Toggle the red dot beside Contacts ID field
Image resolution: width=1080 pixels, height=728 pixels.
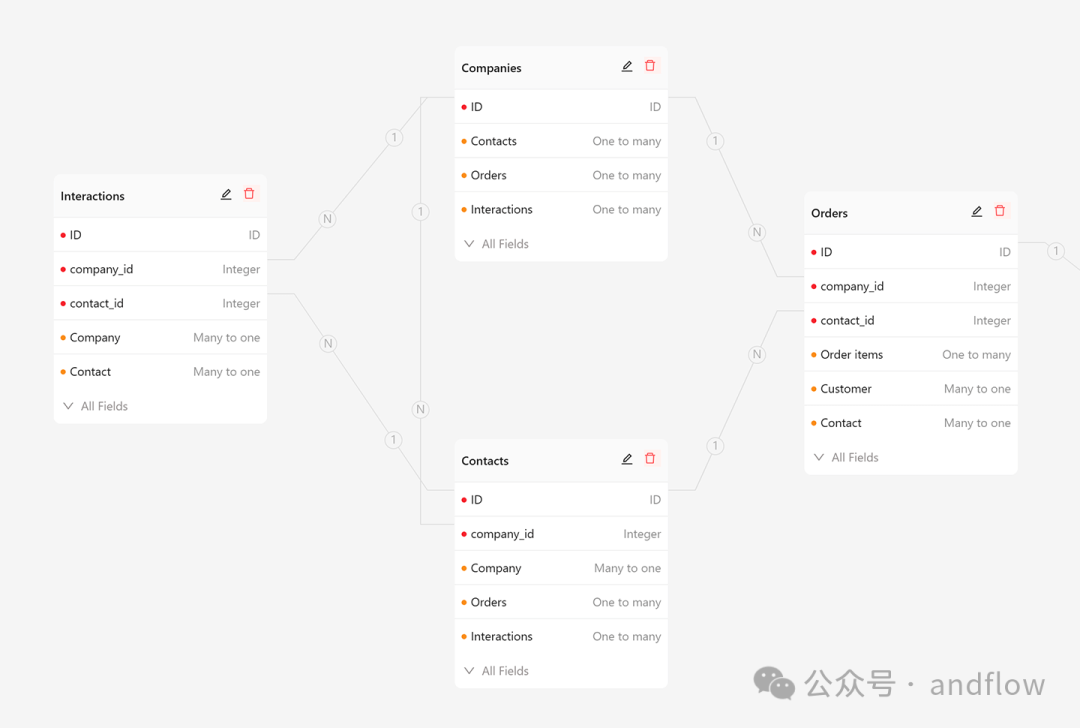click(463, 499)
